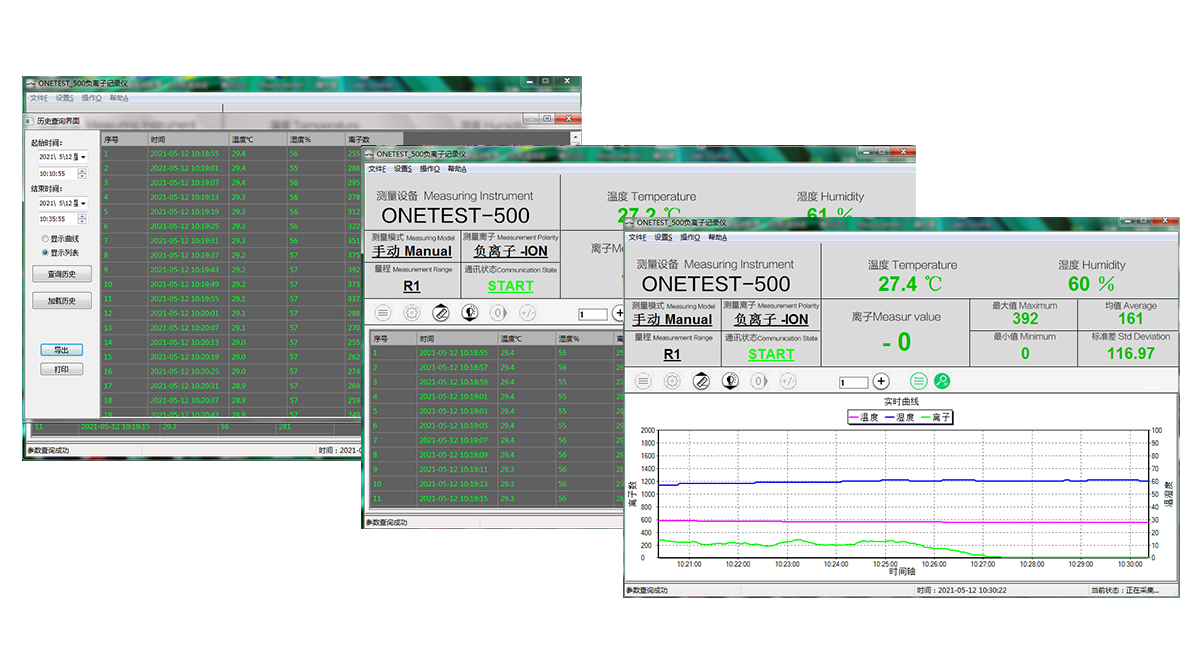This screenshot has height=650, width=1200.
Task: Click the backlight bulb icon in front toolbar
Action: click(x=731, y=381)
